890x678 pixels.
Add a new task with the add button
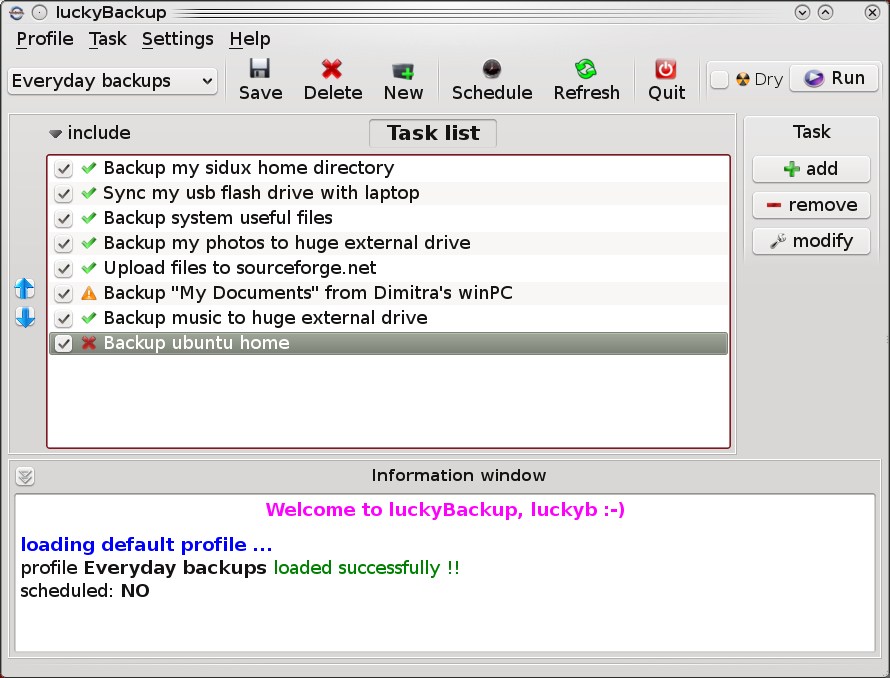click(811, 168)
